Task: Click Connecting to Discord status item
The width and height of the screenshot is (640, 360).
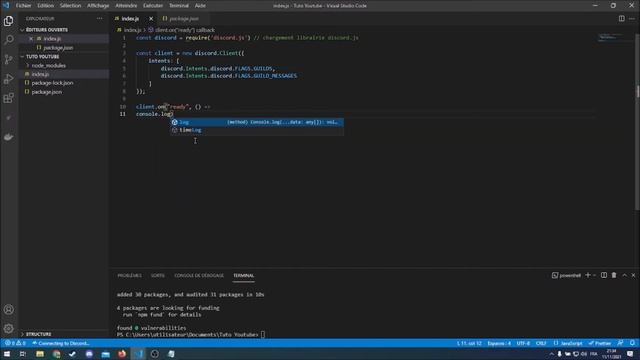Action: point(61,343)
